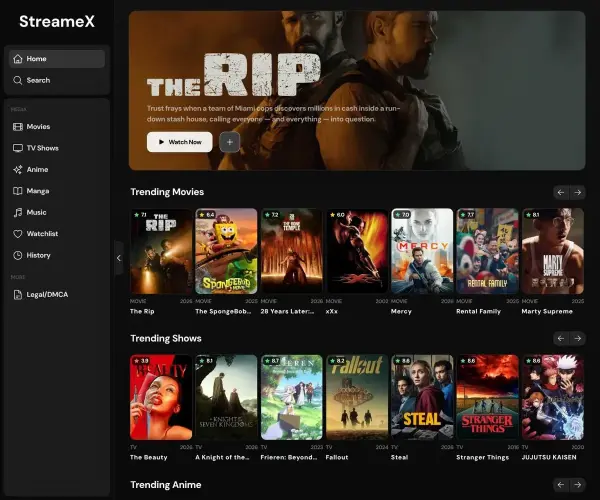
Task: Open the Frieren show poster
Action: point(292,397)
